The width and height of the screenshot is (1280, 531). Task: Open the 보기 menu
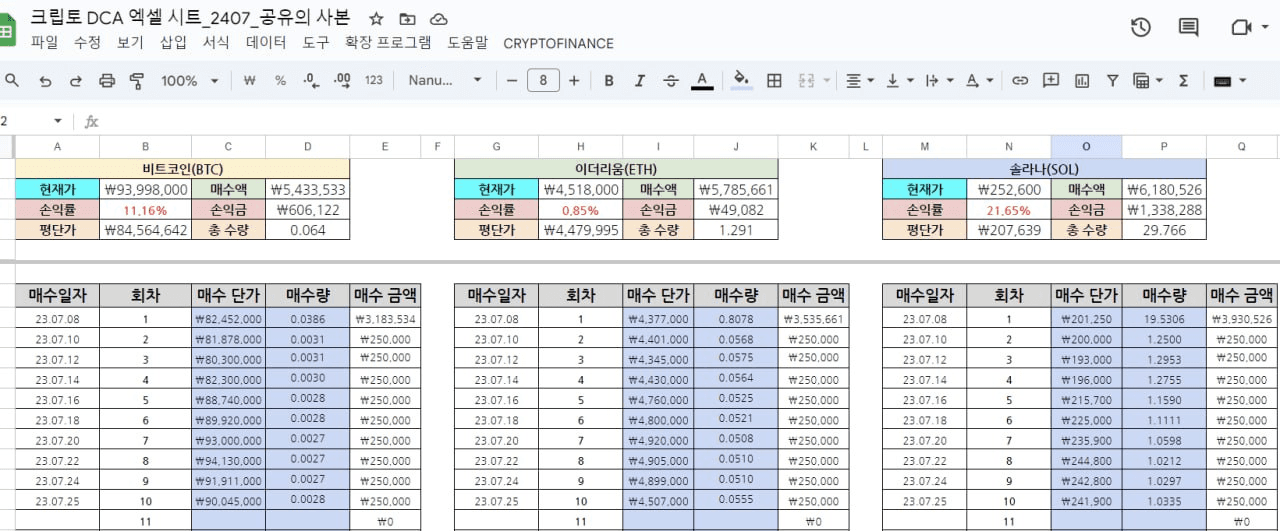[130, 43]
